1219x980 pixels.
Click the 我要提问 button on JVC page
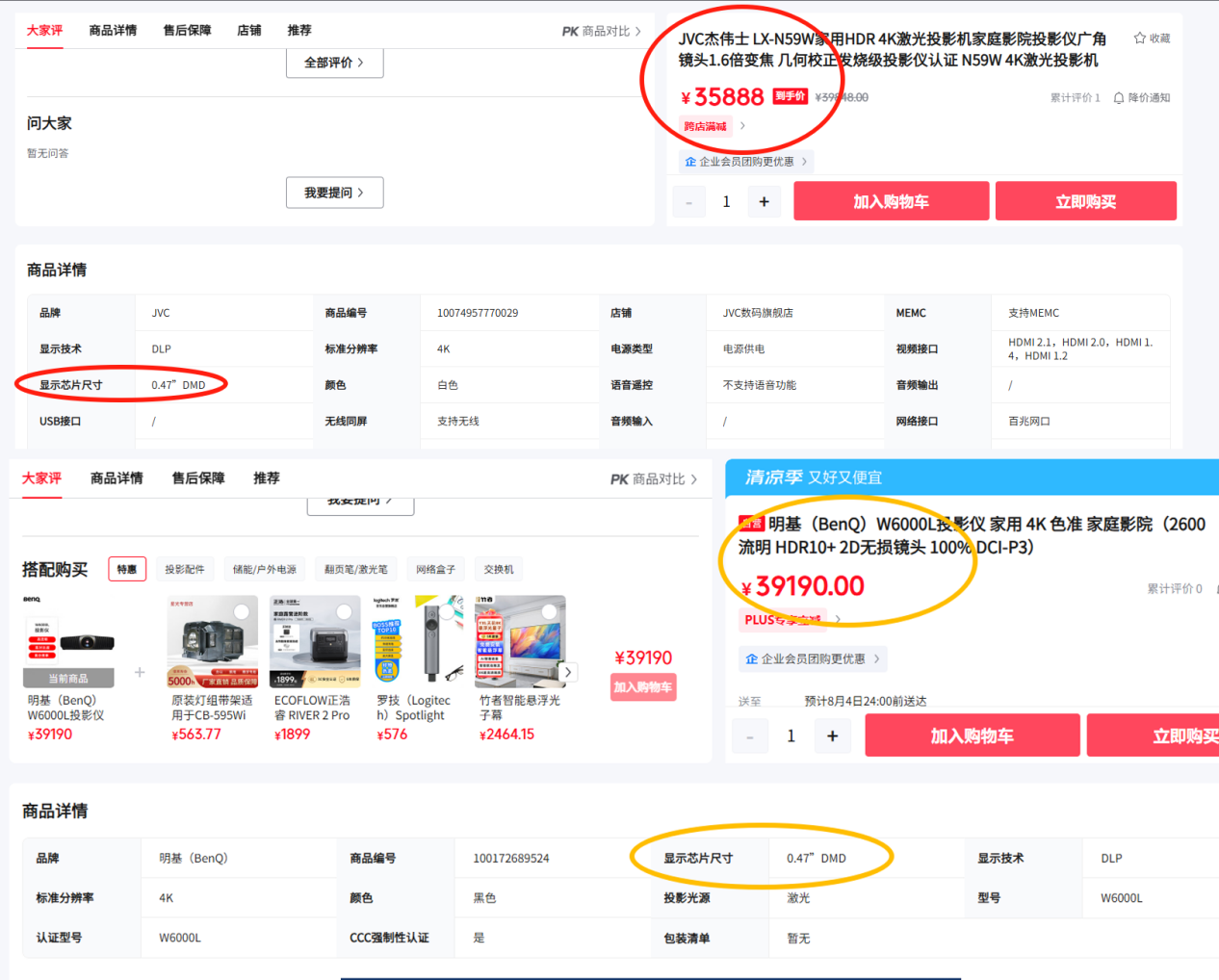click(334, 193)
